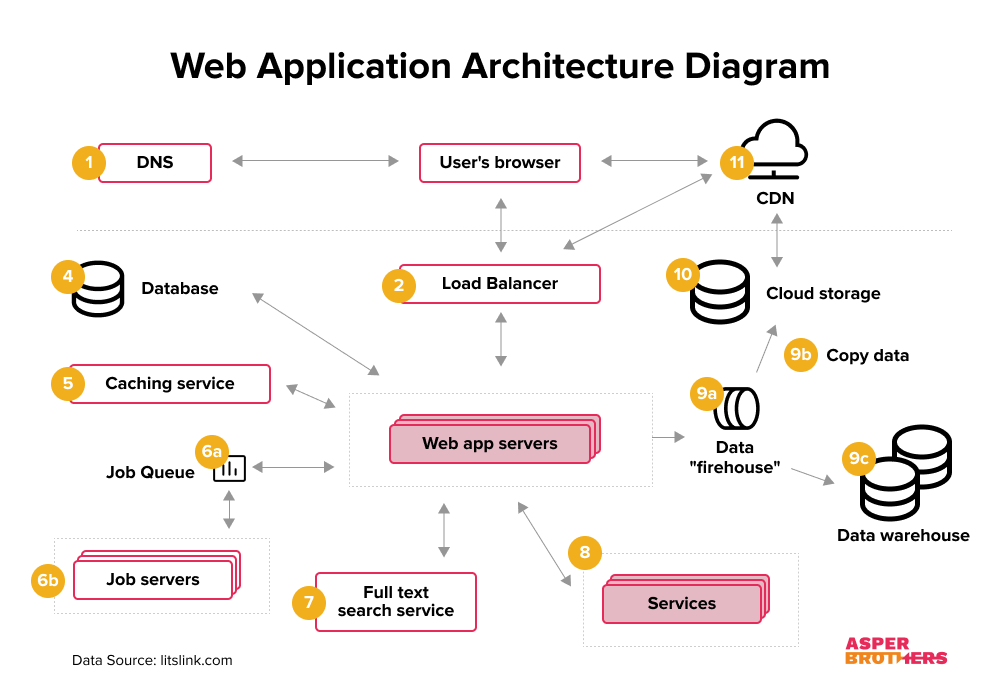Screen dimensions: 1000x700
Task: Click the yellow 9b Copy data badge
Action: [800, 354]
